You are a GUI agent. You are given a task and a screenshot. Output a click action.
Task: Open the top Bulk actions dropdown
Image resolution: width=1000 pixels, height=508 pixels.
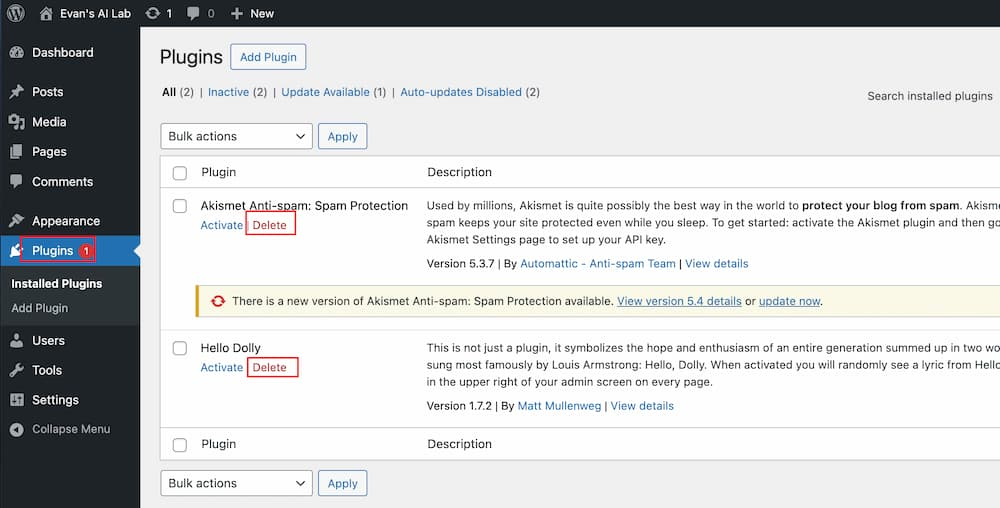point(237,136)
